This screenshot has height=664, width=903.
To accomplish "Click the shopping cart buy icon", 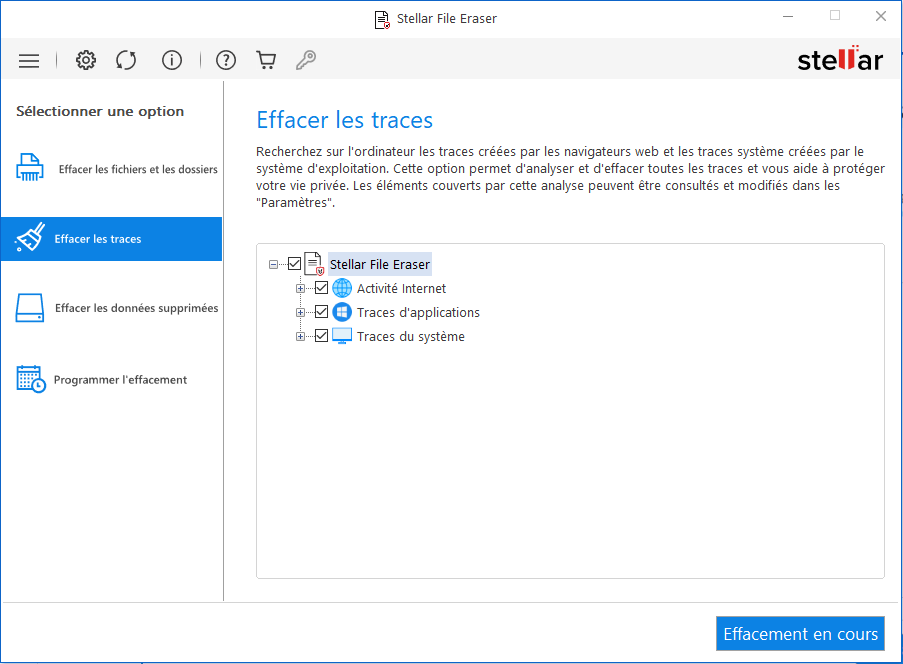I will click(x=266, y=60).
